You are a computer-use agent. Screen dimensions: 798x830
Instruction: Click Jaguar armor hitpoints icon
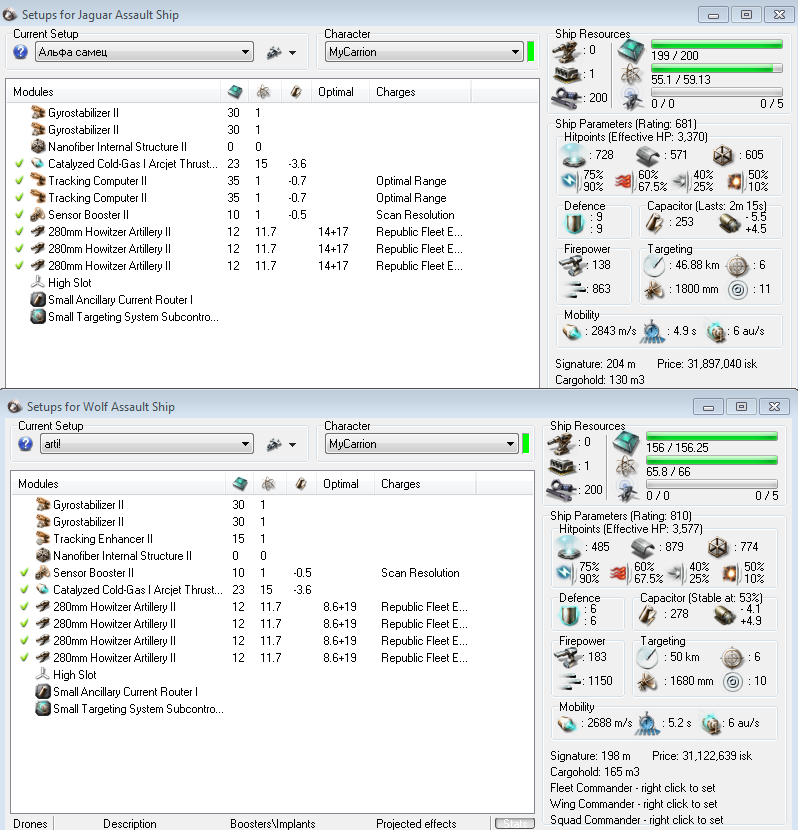click(x=647, y=156)
